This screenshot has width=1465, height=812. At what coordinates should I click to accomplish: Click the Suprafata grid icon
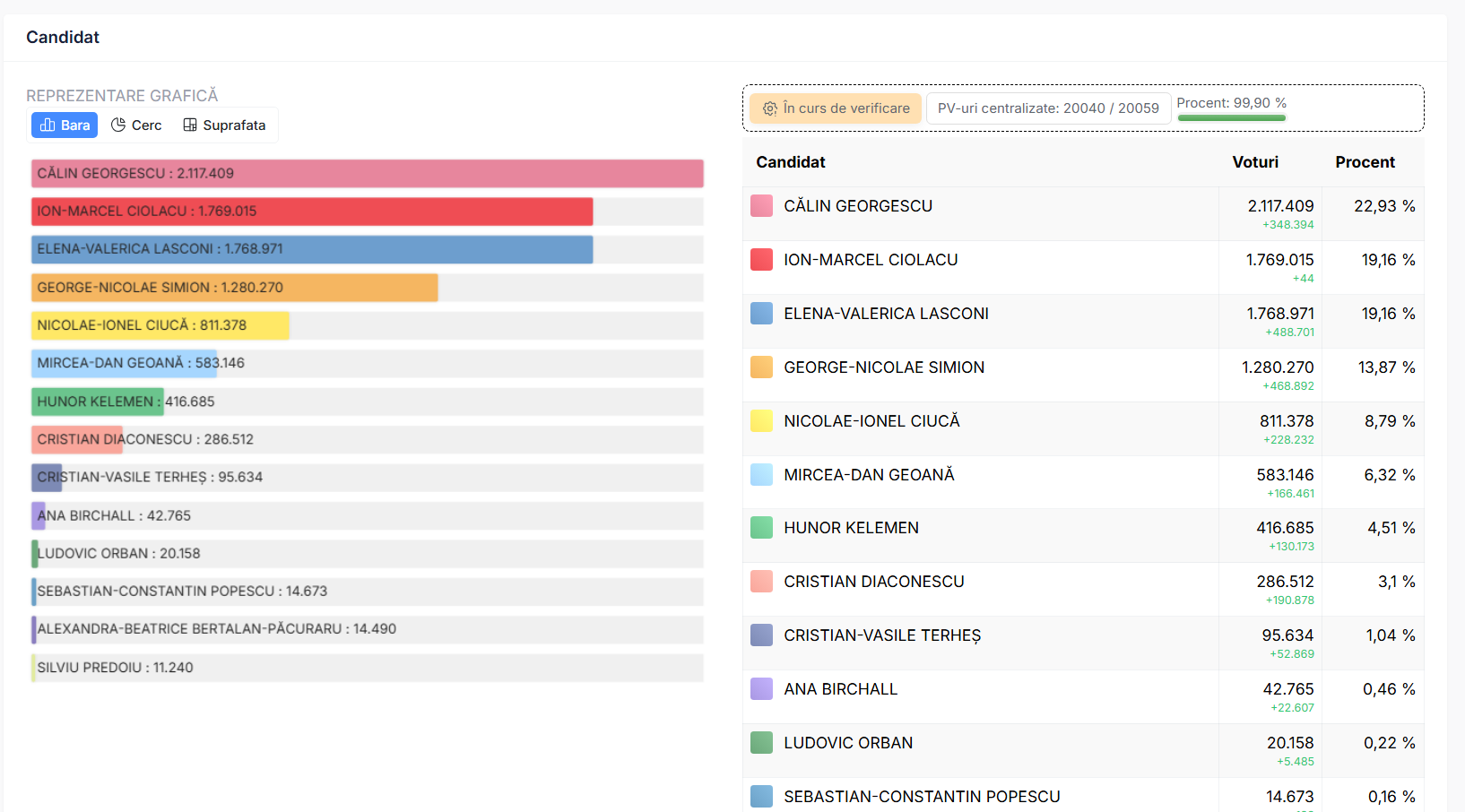click(x=190, y=125)
